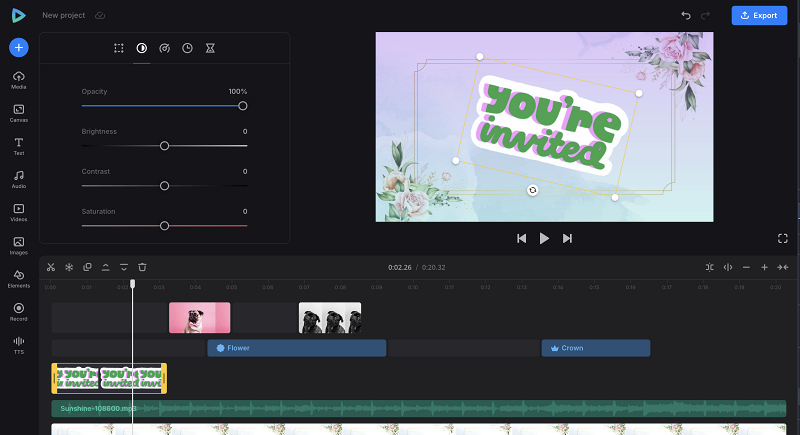Click the Saturation slider handle

point(164,225)
